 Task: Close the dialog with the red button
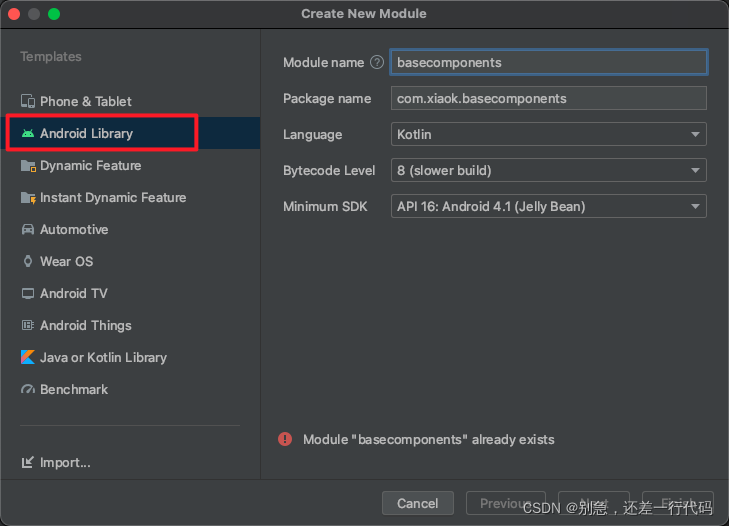(14, 14)
